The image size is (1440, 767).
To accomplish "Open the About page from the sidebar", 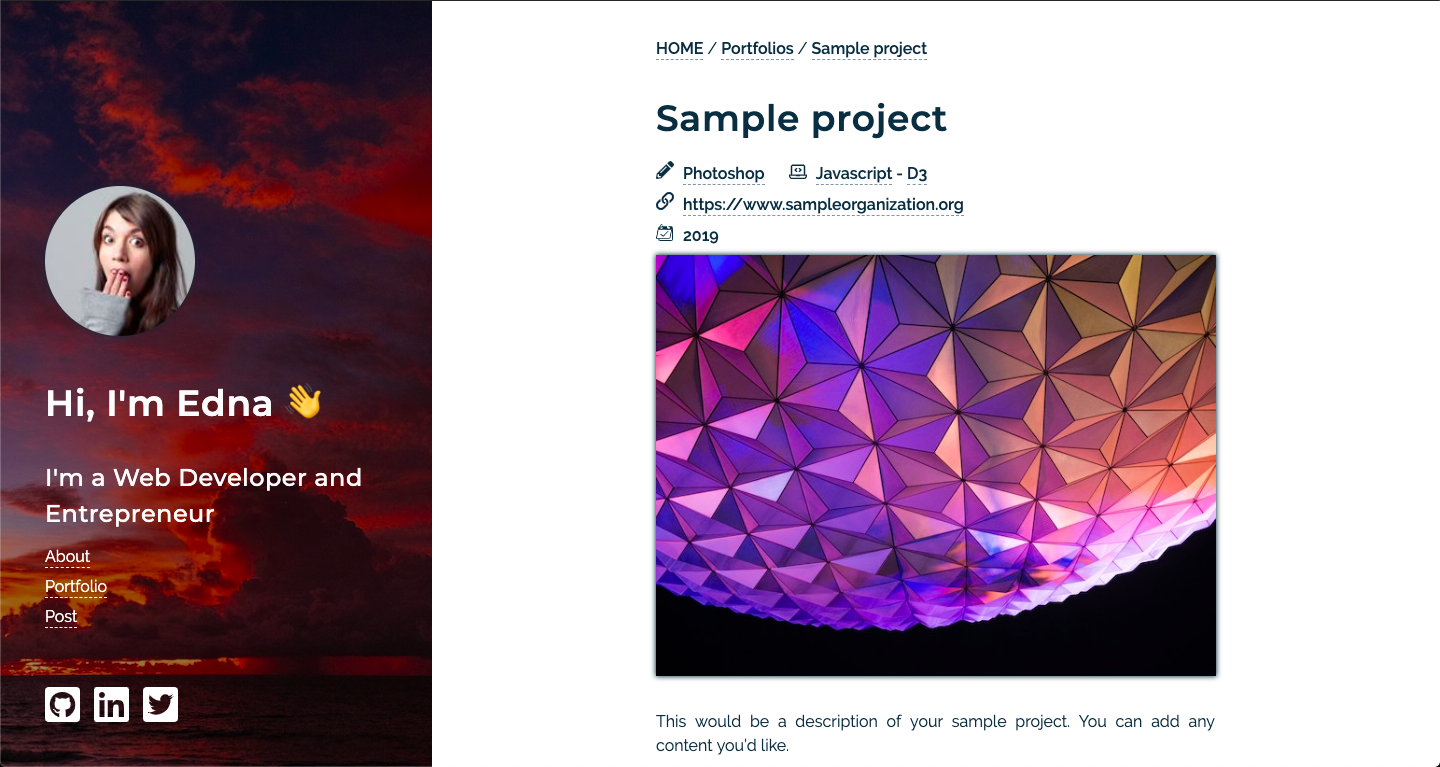I will coord(67,556).
